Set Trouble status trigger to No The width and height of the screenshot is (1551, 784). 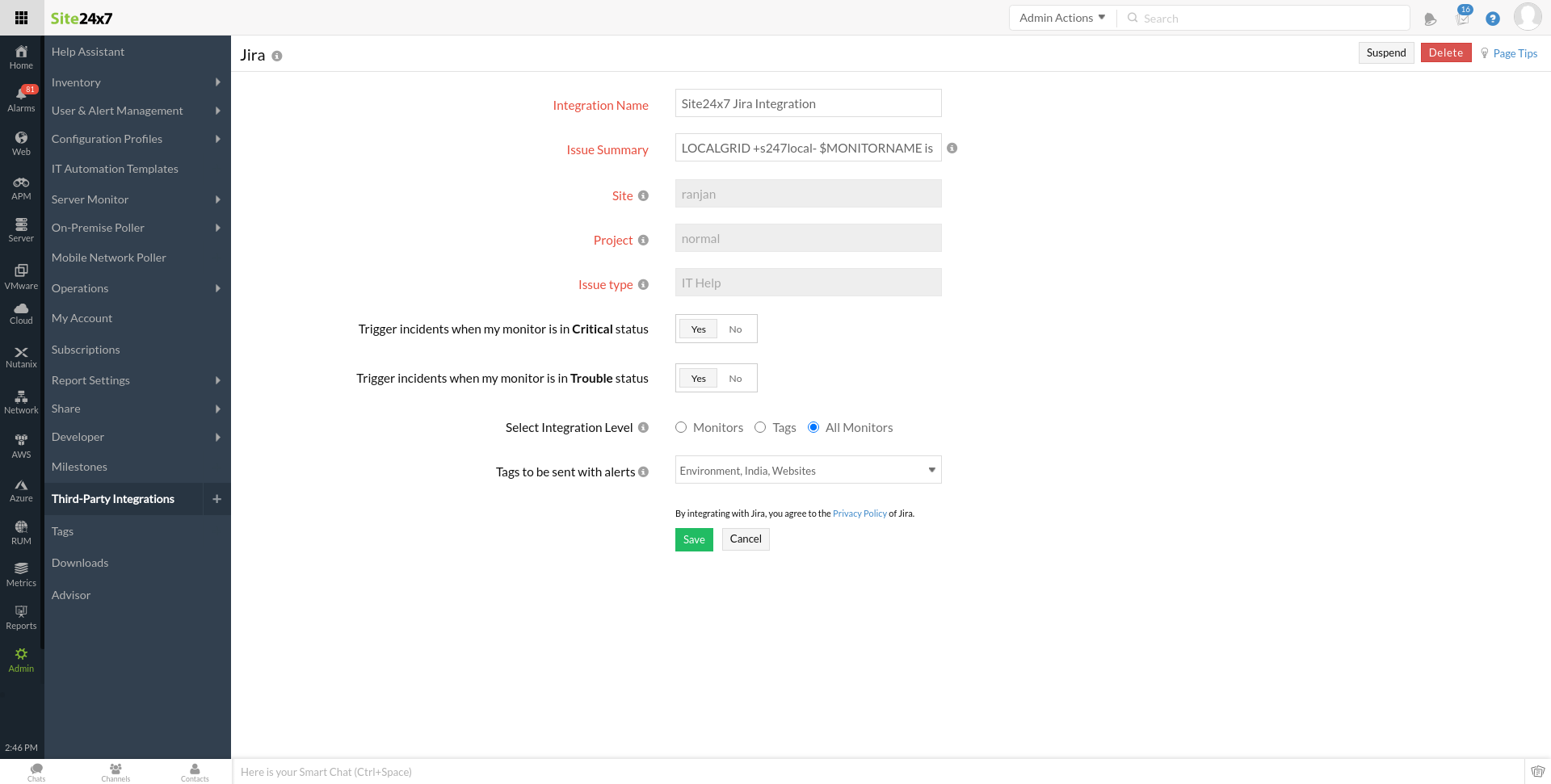tap(735, 379)
